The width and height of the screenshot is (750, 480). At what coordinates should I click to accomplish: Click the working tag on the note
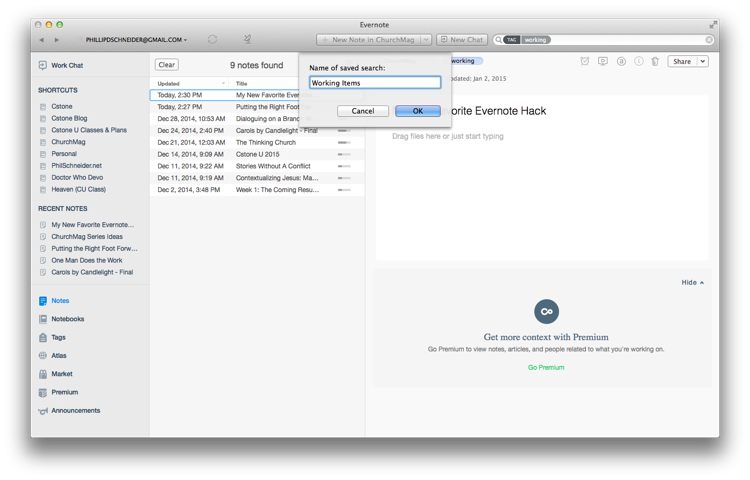click(466, 61)
